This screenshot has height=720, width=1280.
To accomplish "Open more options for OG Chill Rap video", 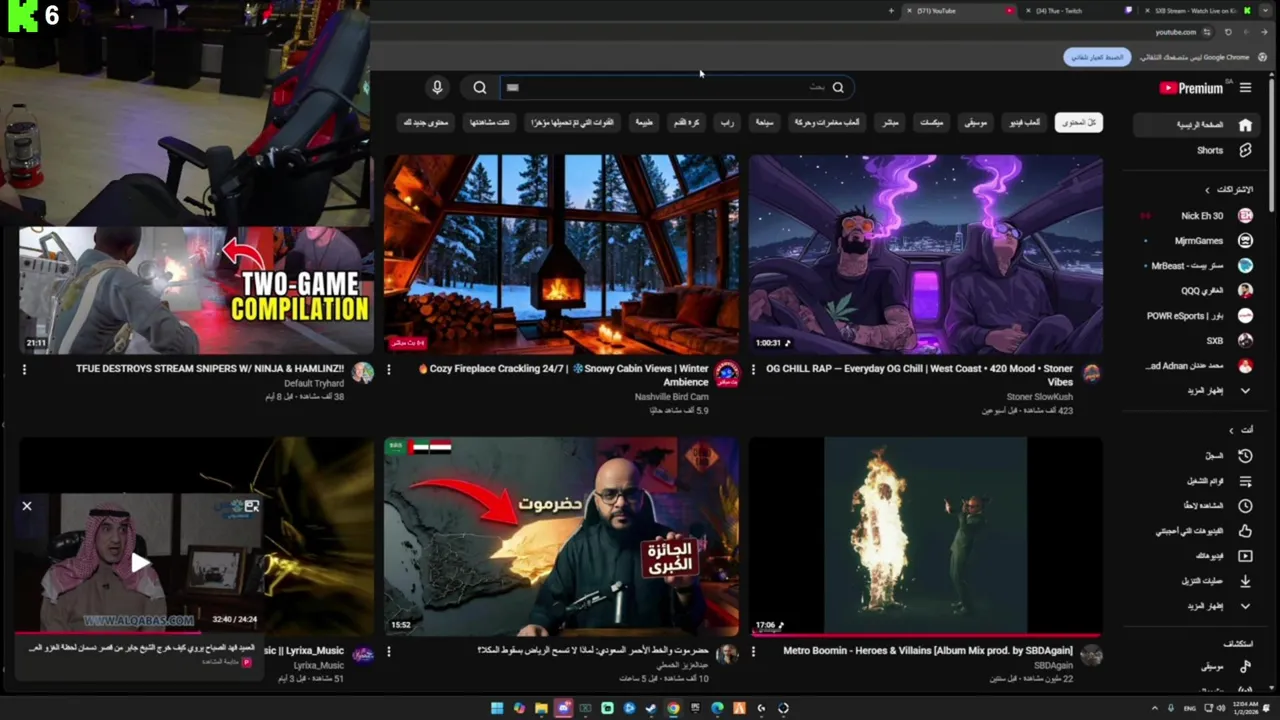I will [x=753, y=369].
